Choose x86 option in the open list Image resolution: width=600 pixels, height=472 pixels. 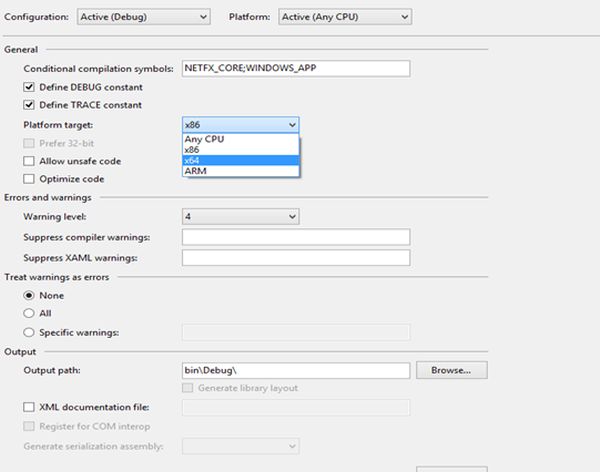(241, 150)
